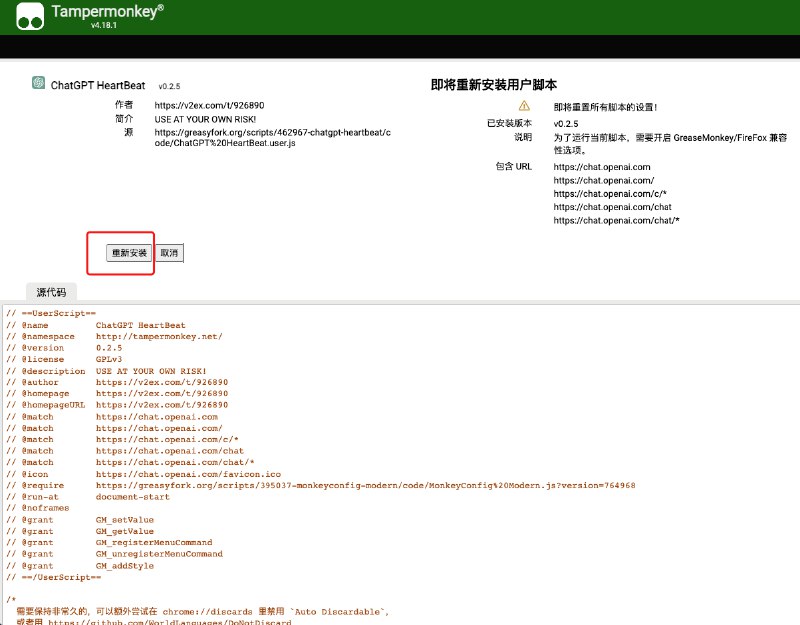Click the @license GPLv3 code line
The image size is (800, 625).
click(x=64, y=359)
